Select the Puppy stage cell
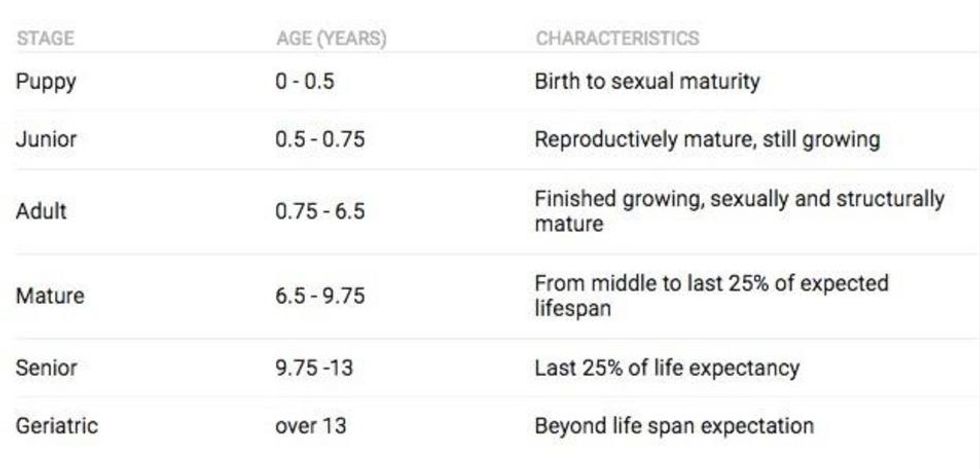 coord(46,82)
